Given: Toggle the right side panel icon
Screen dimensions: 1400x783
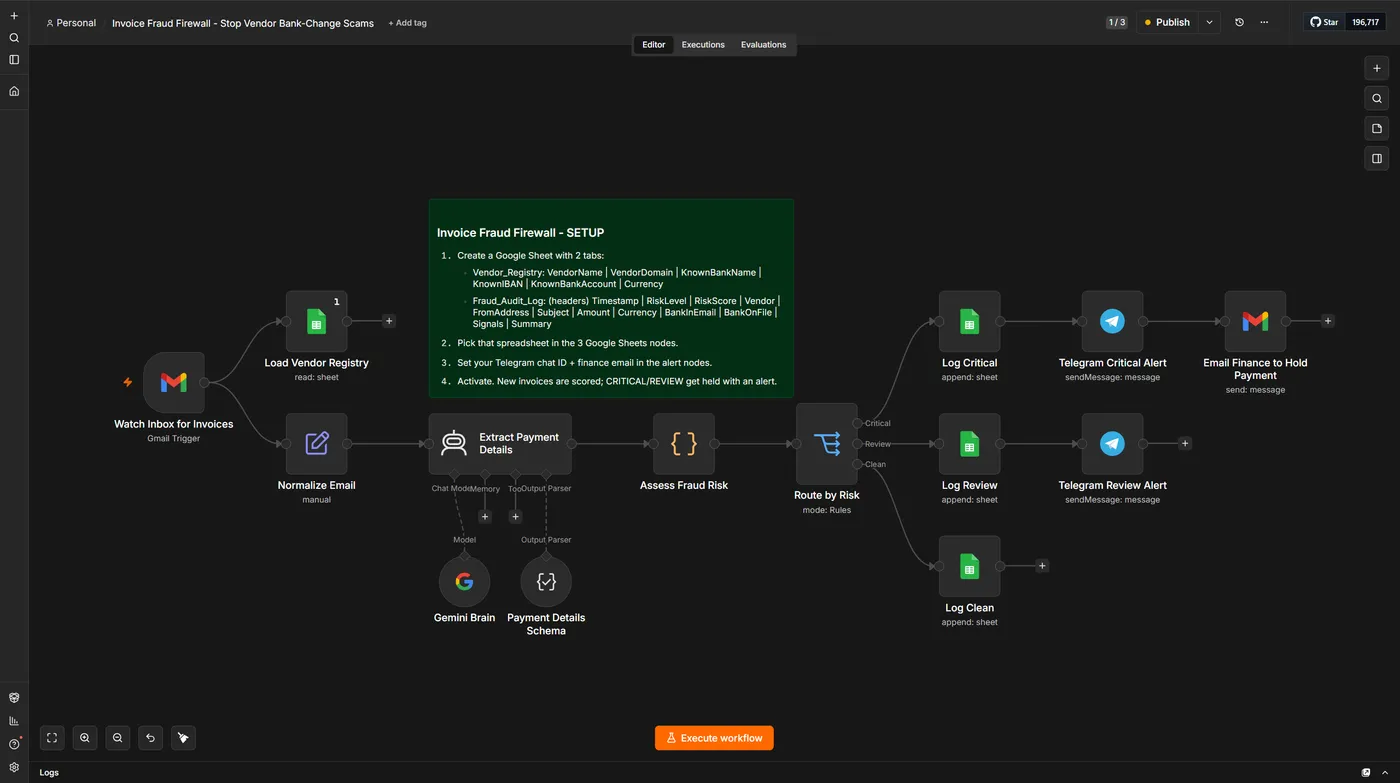Looking at the screenshot, I should 1377,158.
